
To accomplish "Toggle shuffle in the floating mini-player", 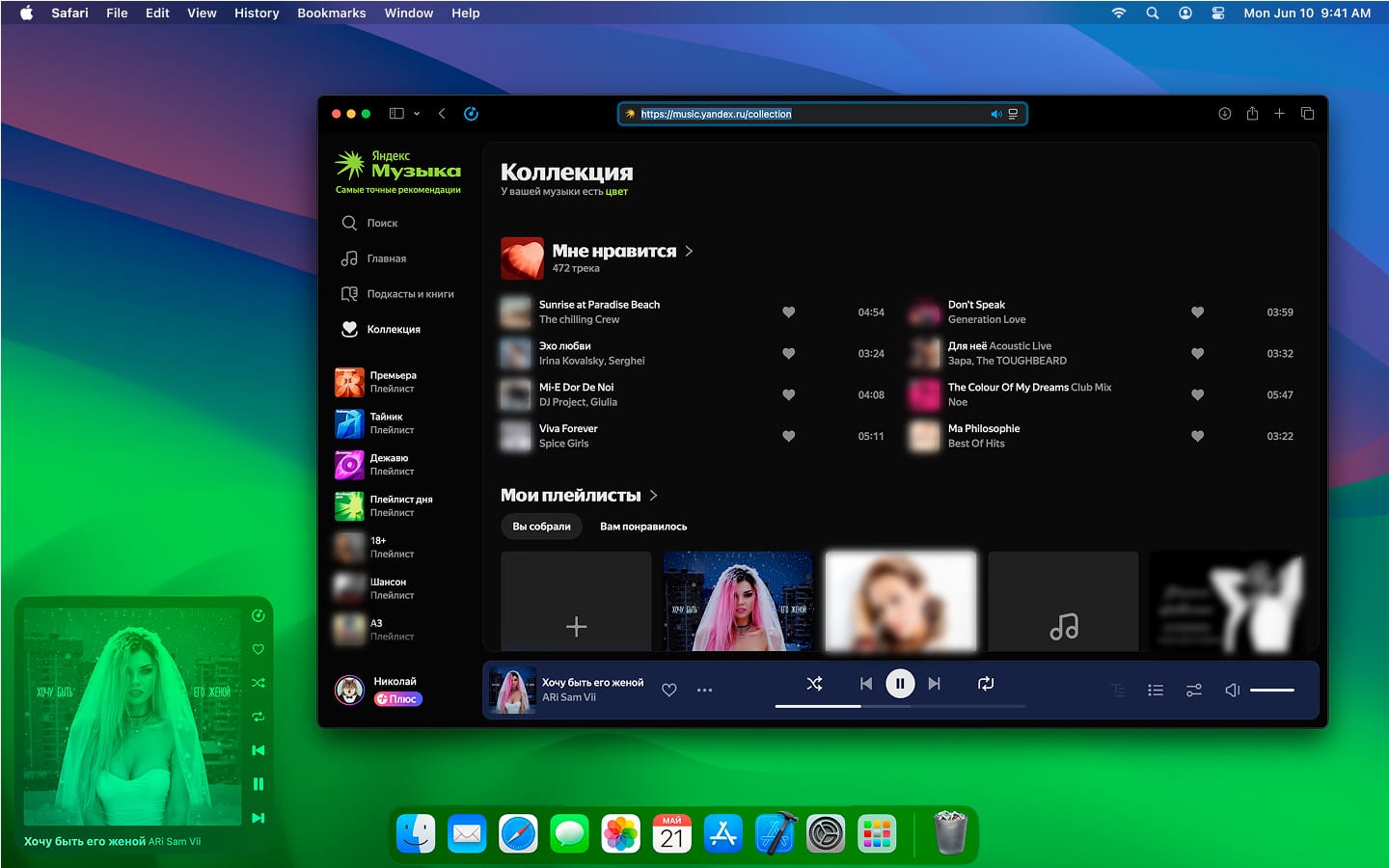I will coord(259,683).
